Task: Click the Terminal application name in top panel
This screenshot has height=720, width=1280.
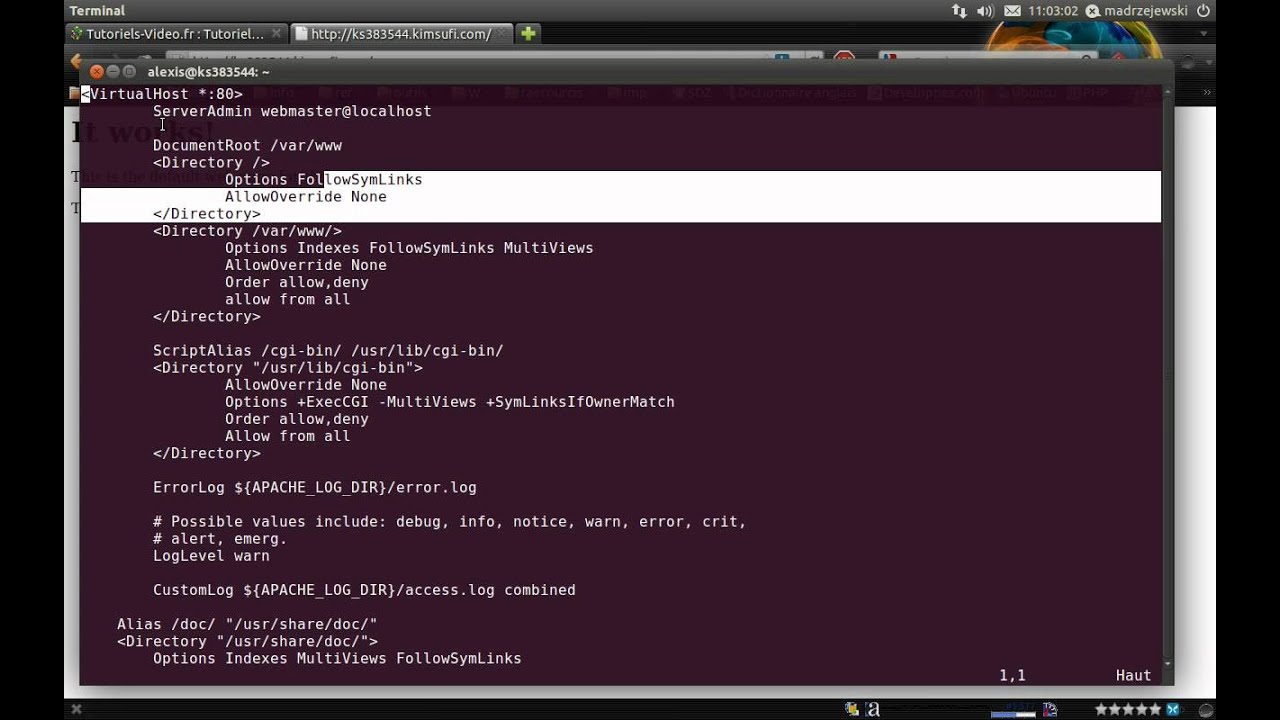Action: tap(97, 11)
